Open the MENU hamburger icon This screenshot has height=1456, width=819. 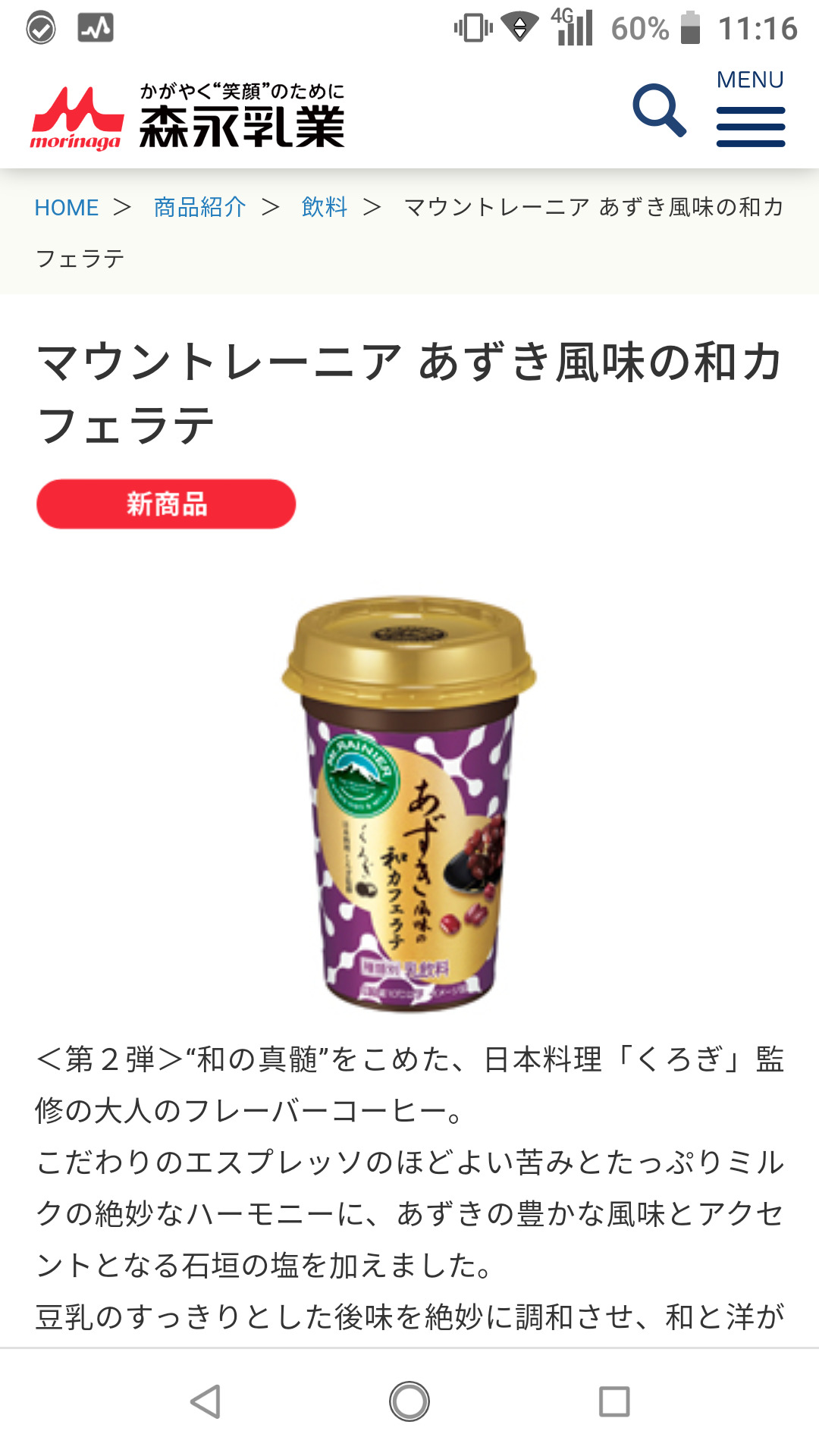(x=751, y=108)
